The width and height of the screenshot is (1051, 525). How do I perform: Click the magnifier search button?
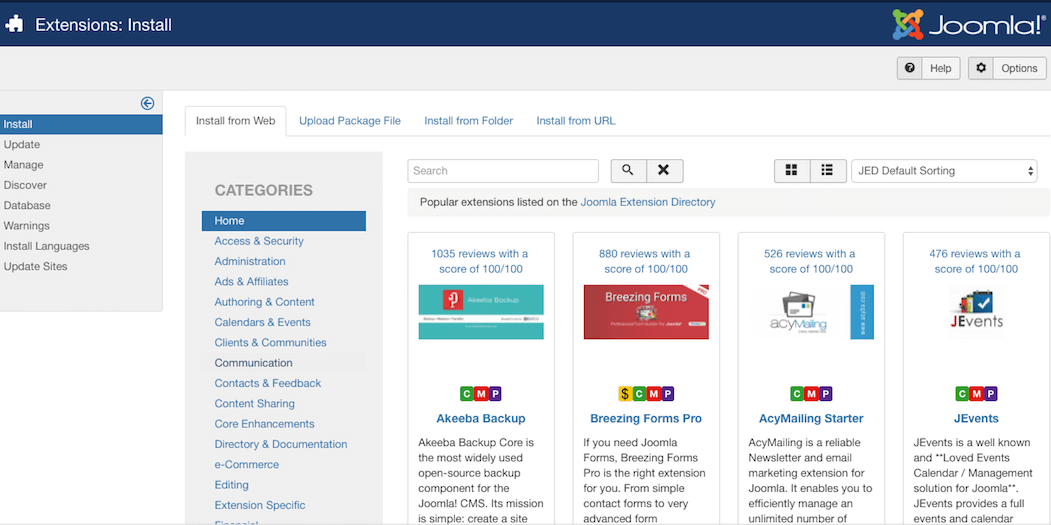tap(628, 170)
